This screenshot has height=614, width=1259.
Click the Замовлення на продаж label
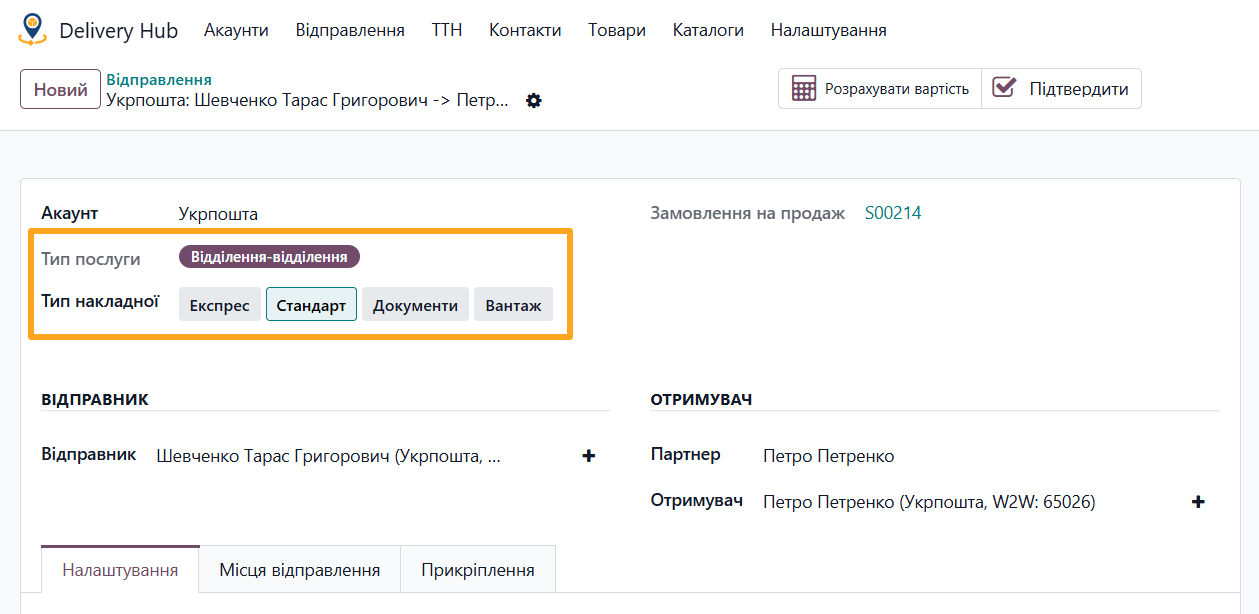coord(747,213)
